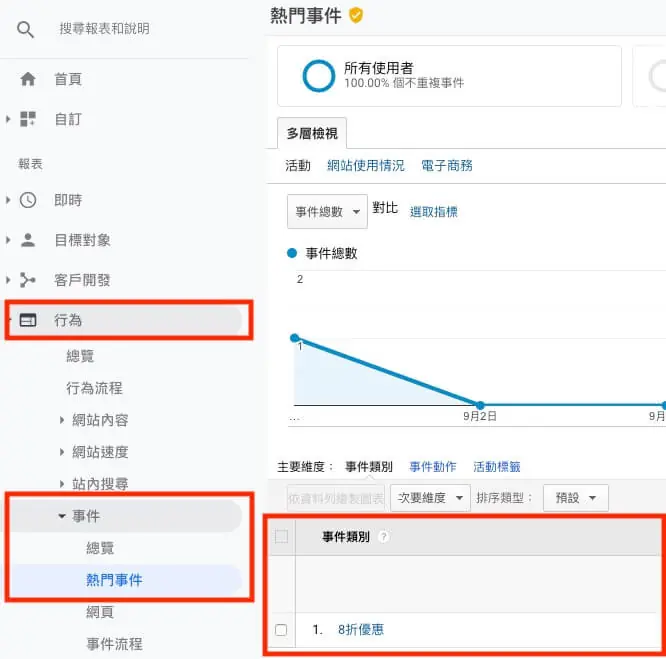The width and height of the screenshot is (666, 659).
Task: Expand the 客戶開發 section arrow
Action: coord(8,280)
